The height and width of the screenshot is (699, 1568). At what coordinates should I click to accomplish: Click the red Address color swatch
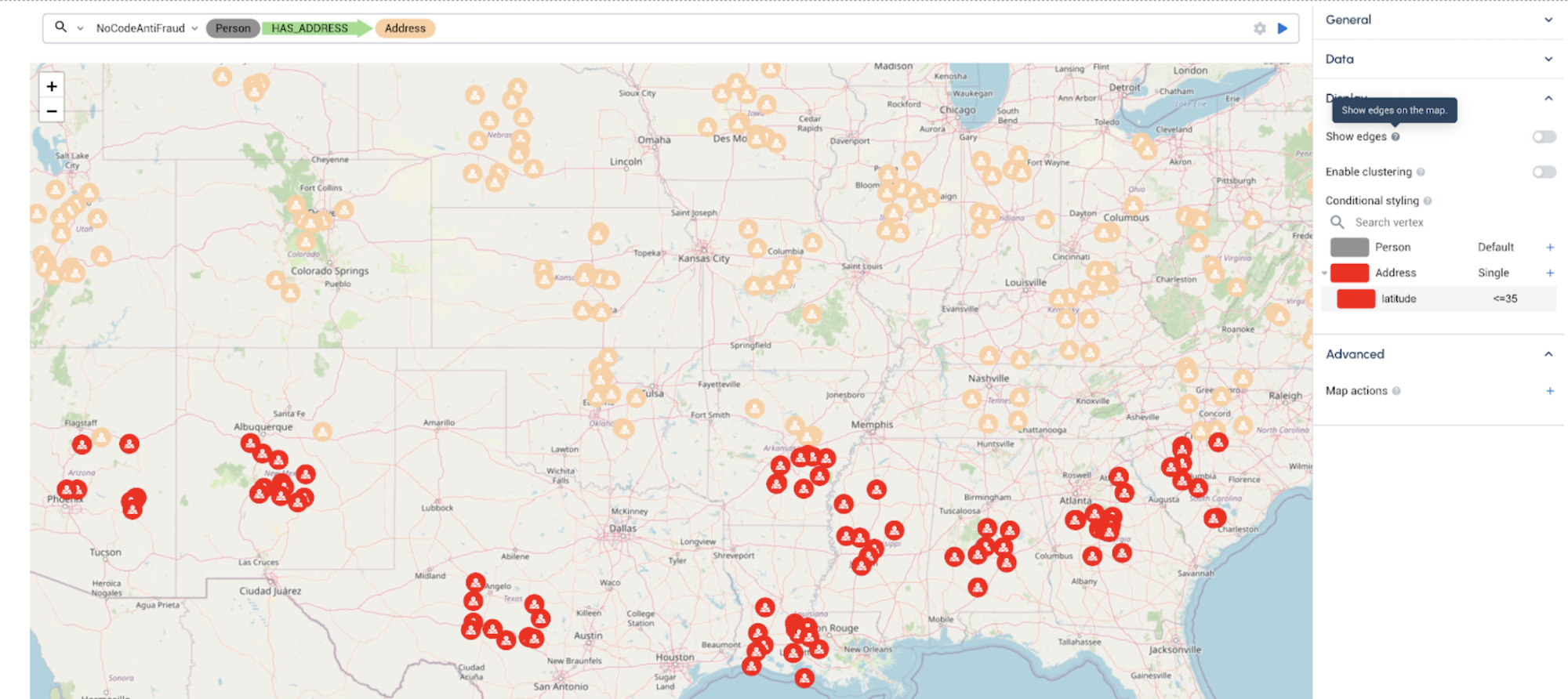point(1349,273)
